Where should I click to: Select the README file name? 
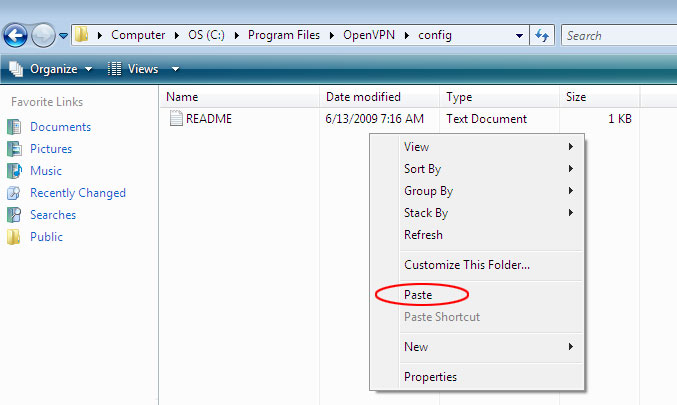coord(209,119)
